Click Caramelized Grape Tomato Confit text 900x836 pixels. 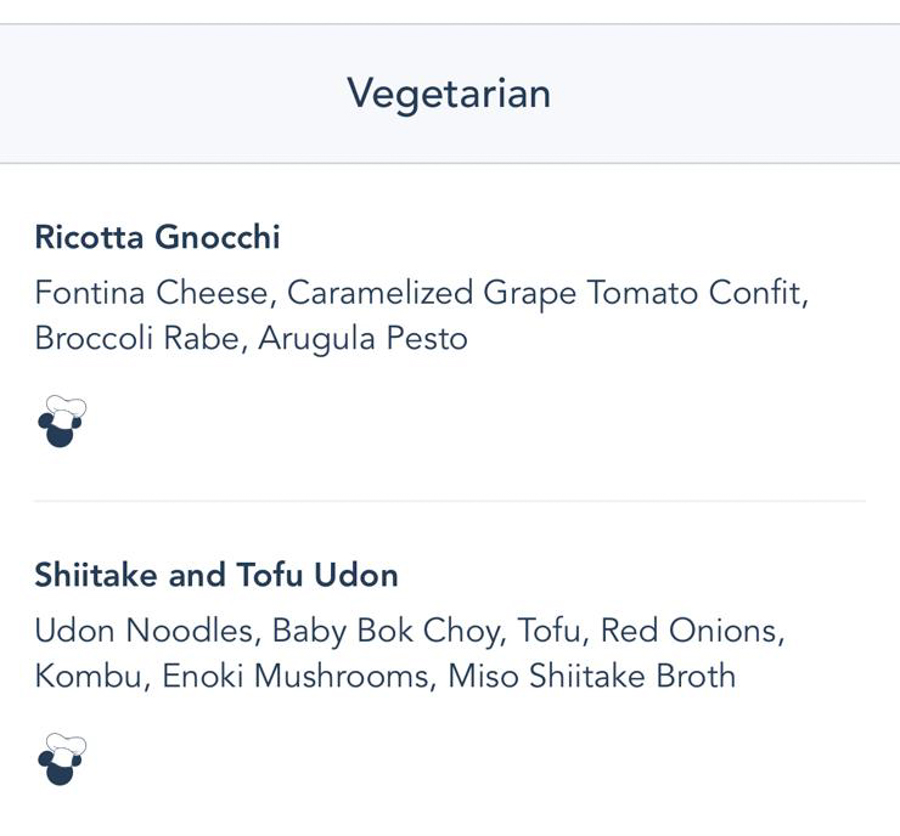click(546, 293)
